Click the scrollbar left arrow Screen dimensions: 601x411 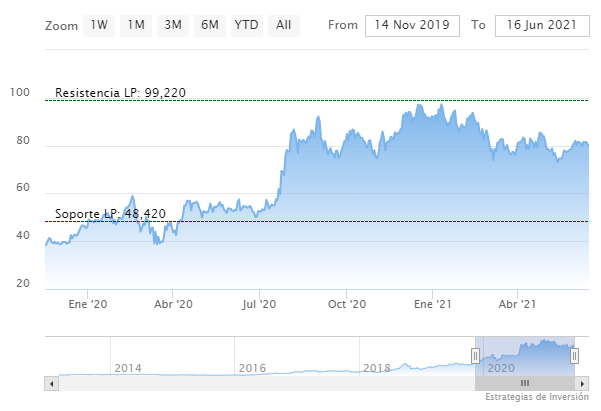point(51,383)
